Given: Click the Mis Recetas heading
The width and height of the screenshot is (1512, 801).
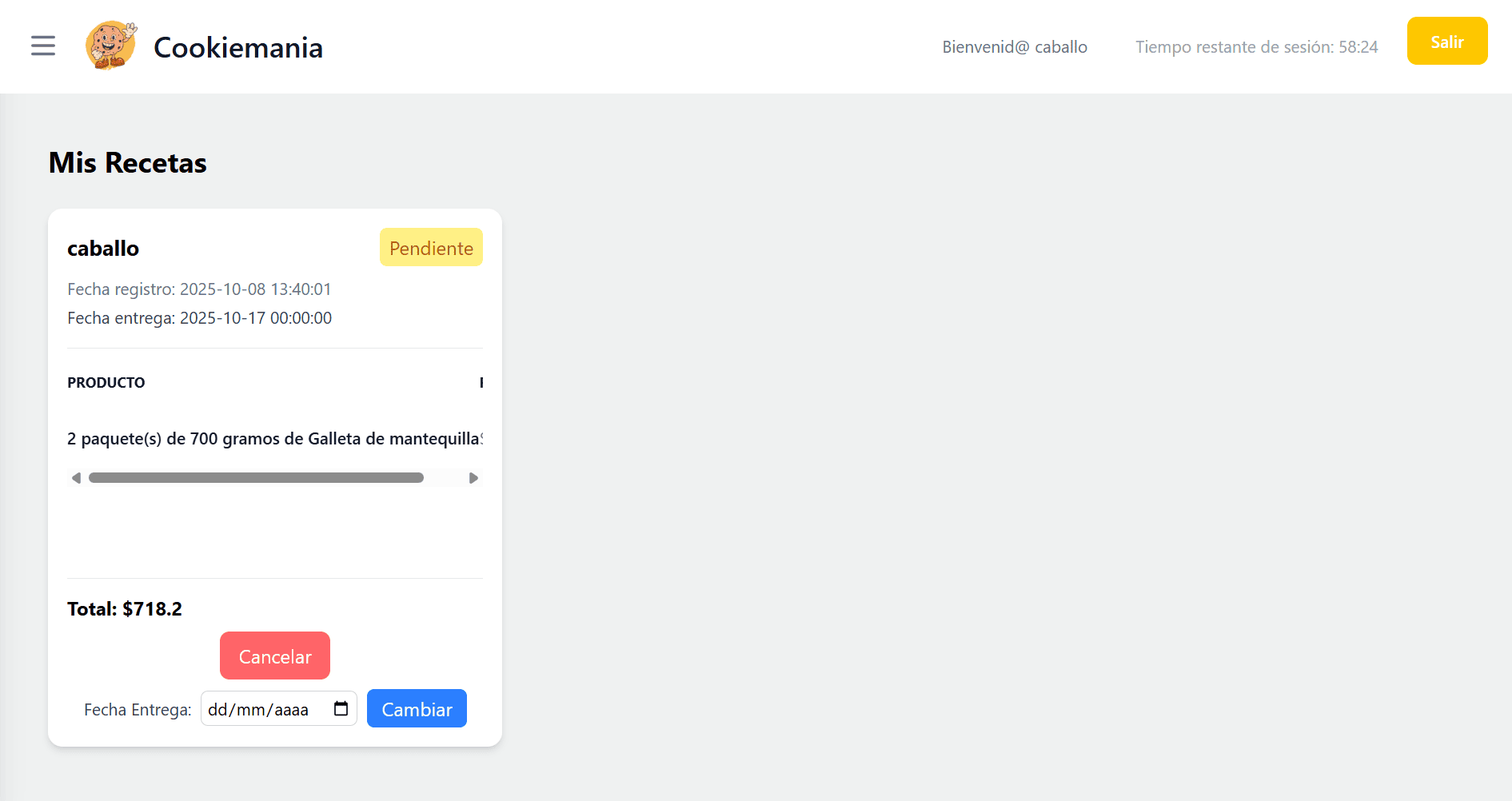Looking at the screenshot, I should pos(128,163).
